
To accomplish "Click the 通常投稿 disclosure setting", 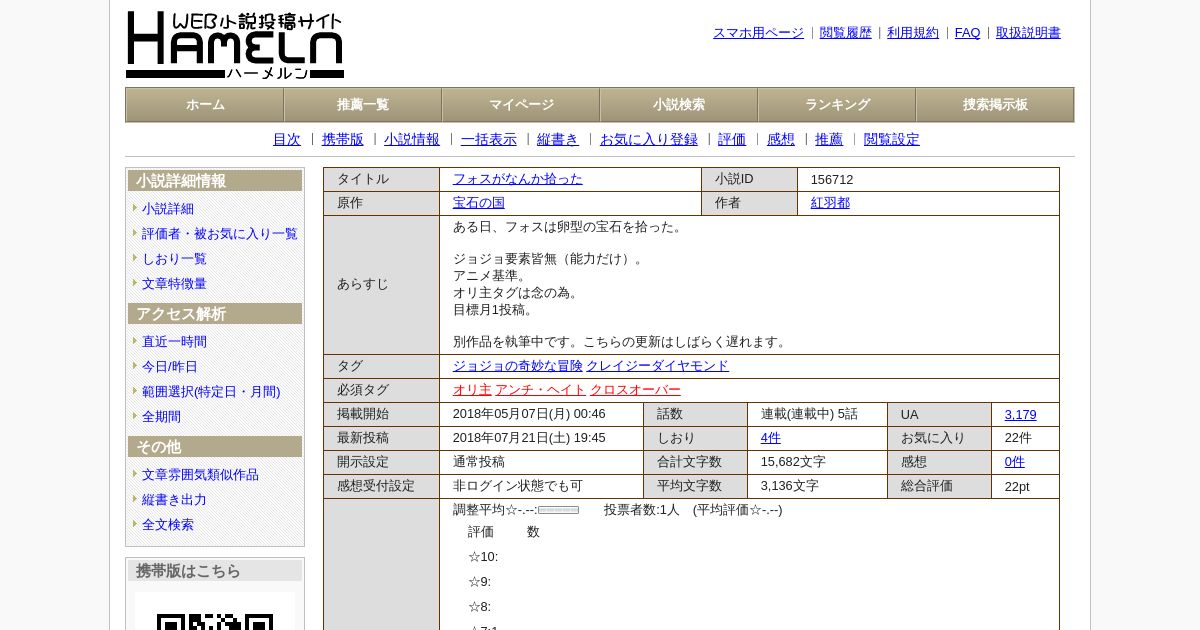I will (479, 462).
